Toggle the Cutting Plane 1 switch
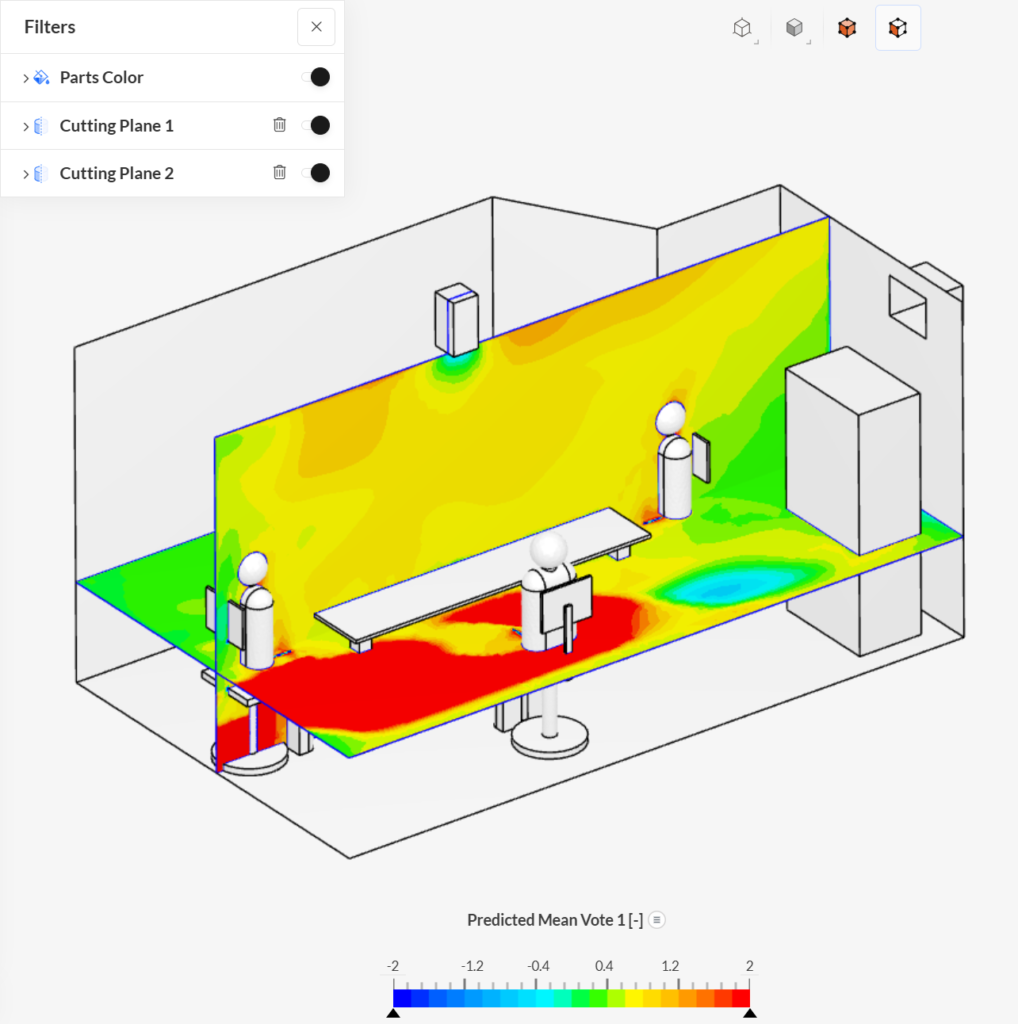1018x1024 pixels. pos(316,125)
